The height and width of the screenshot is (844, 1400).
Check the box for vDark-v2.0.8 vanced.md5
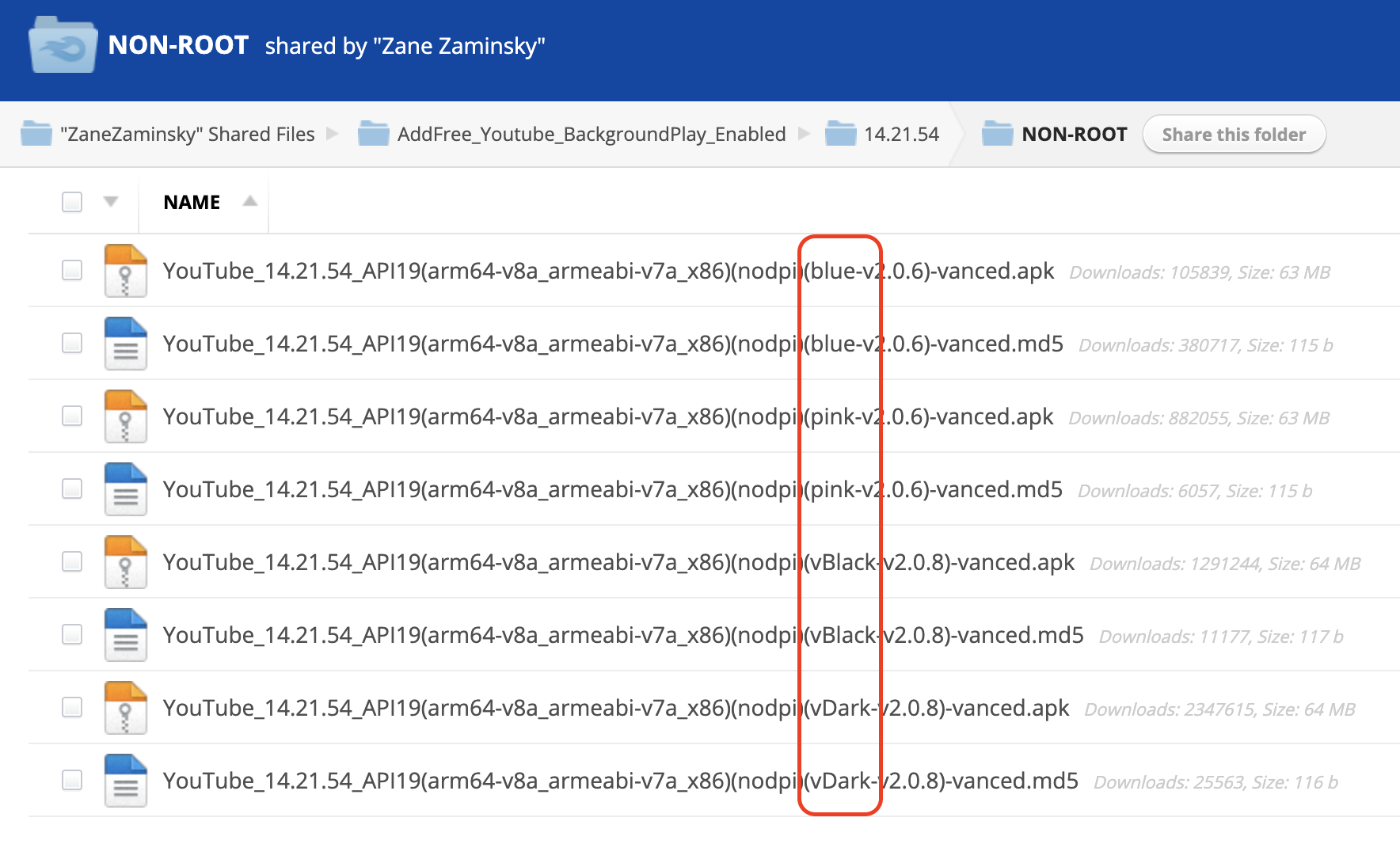coord(72,780)
